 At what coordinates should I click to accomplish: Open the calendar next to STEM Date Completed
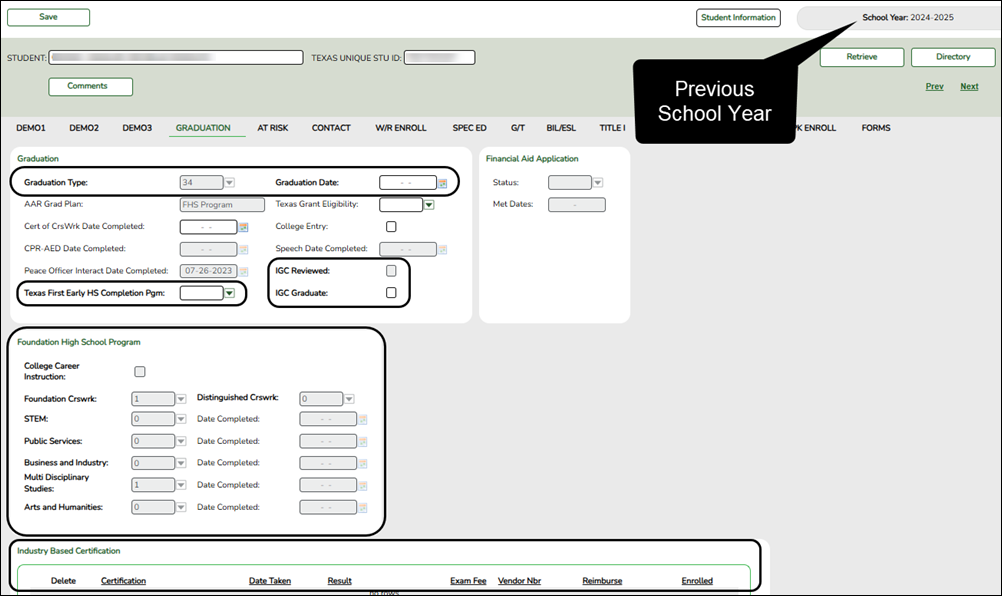point(363,419)
